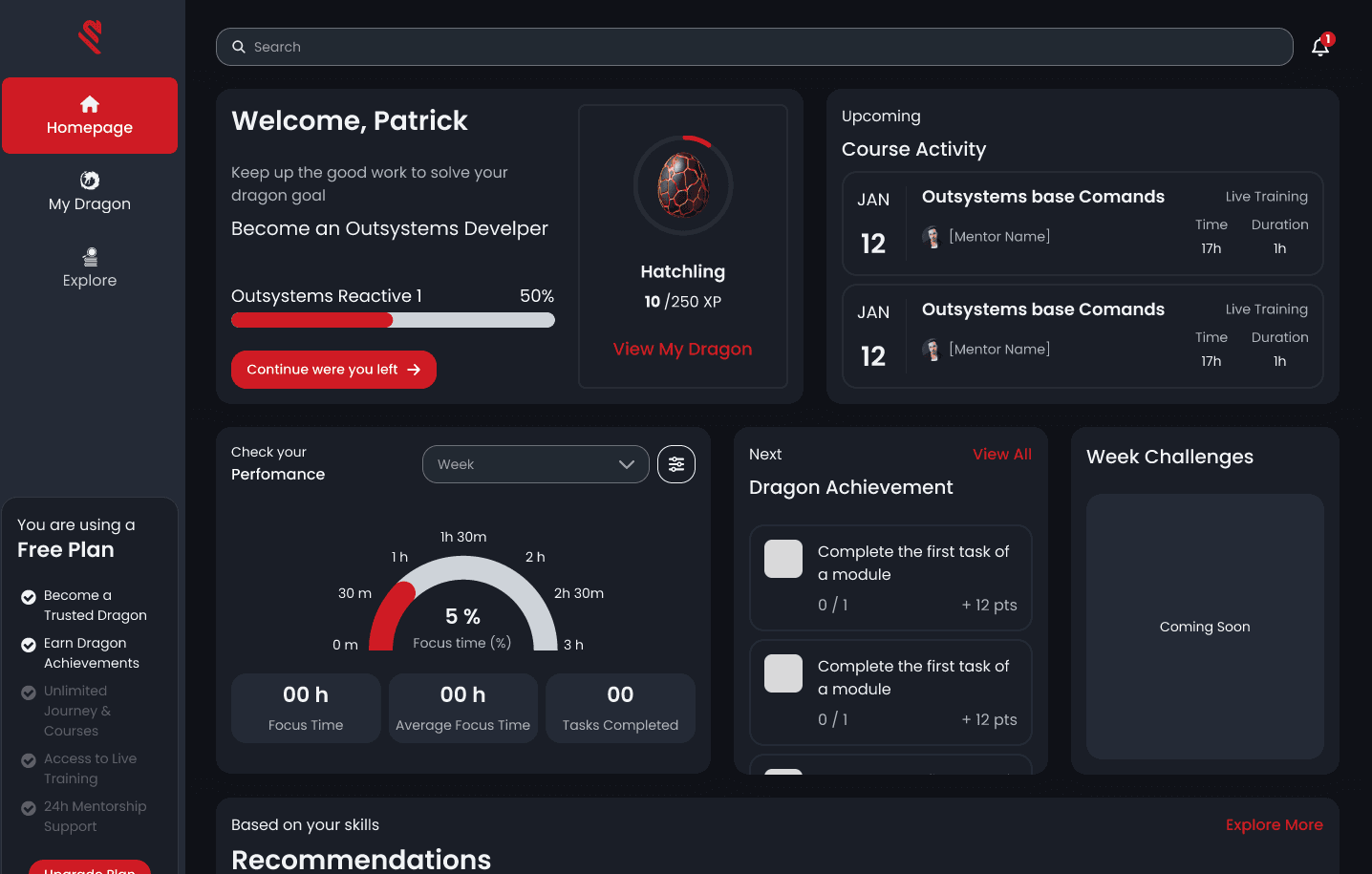This screenshot has height=874, width=1372.
Task: Click the second achievement's 0 / 1 counter
Action: click(833, 719)
